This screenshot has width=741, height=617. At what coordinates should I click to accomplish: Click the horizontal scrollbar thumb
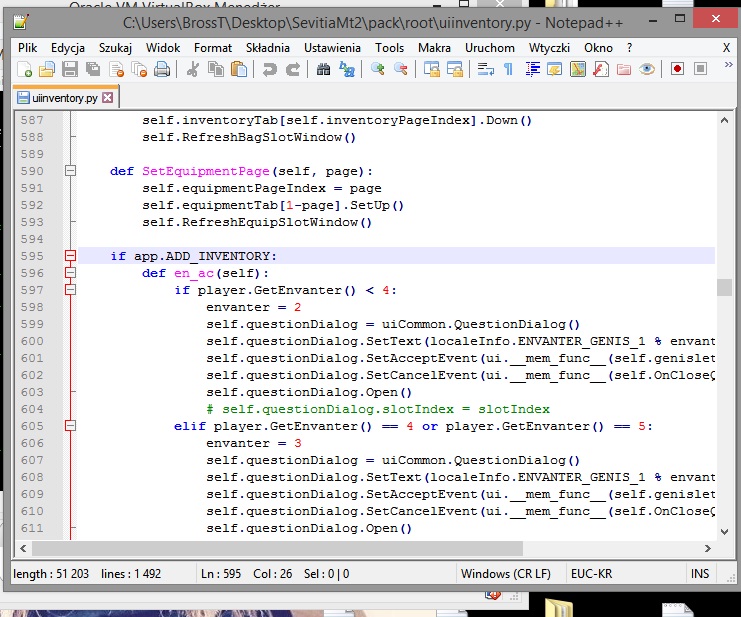277,548
